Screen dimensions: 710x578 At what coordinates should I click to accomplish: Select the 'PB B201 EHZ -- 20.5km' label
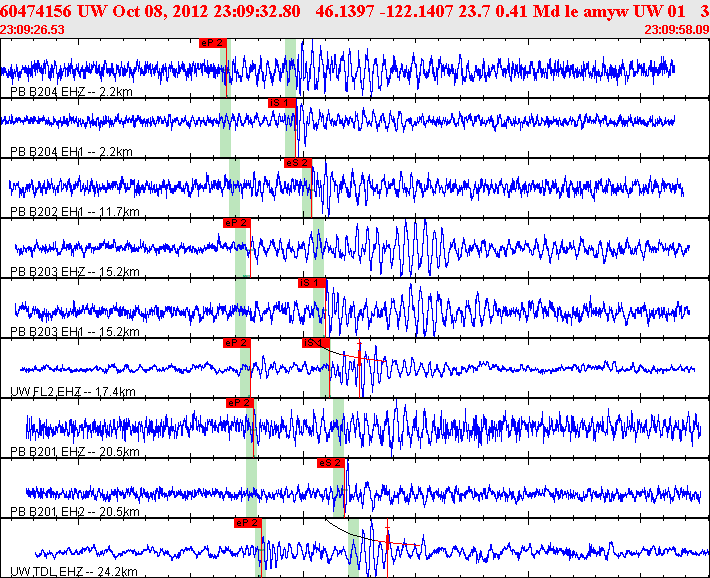click(x=75, y=452)
